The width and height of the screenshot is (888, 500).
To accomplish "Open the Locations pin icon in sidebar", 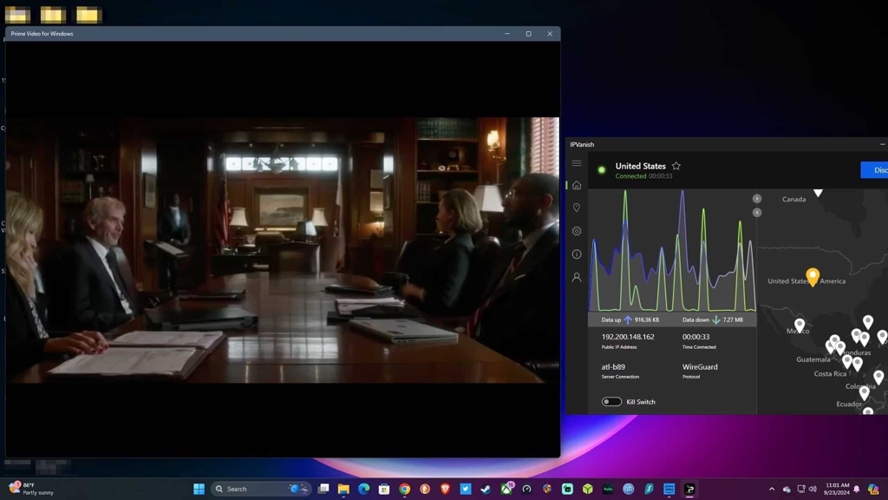I will click(577, 208).
